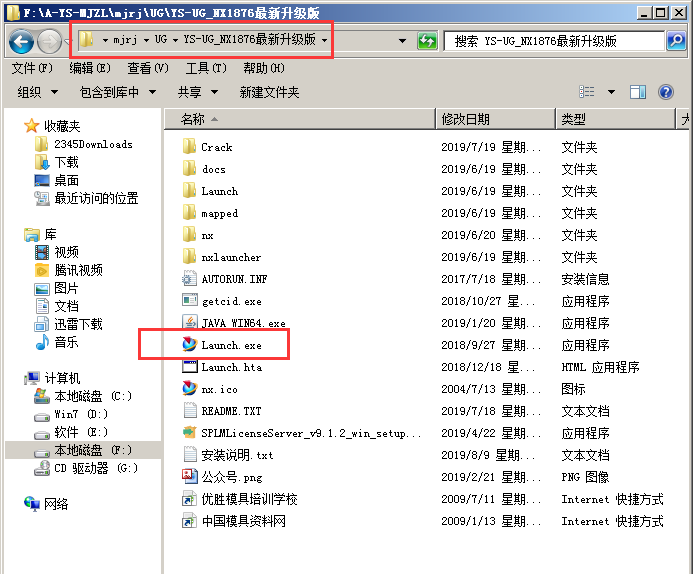Open the 包含到库中 dropdown
The image size is (693, 574).
tap(117, 92)
